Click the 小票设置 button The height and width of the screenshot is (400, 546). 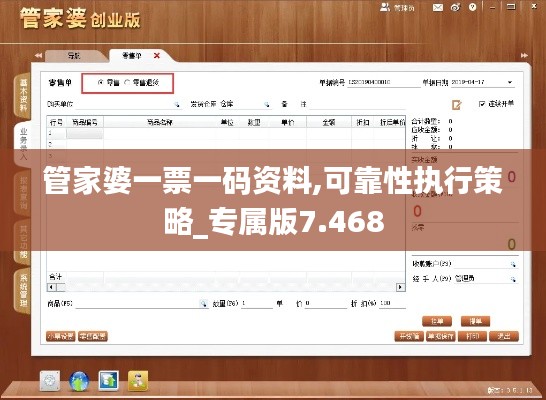click(61, 336)
